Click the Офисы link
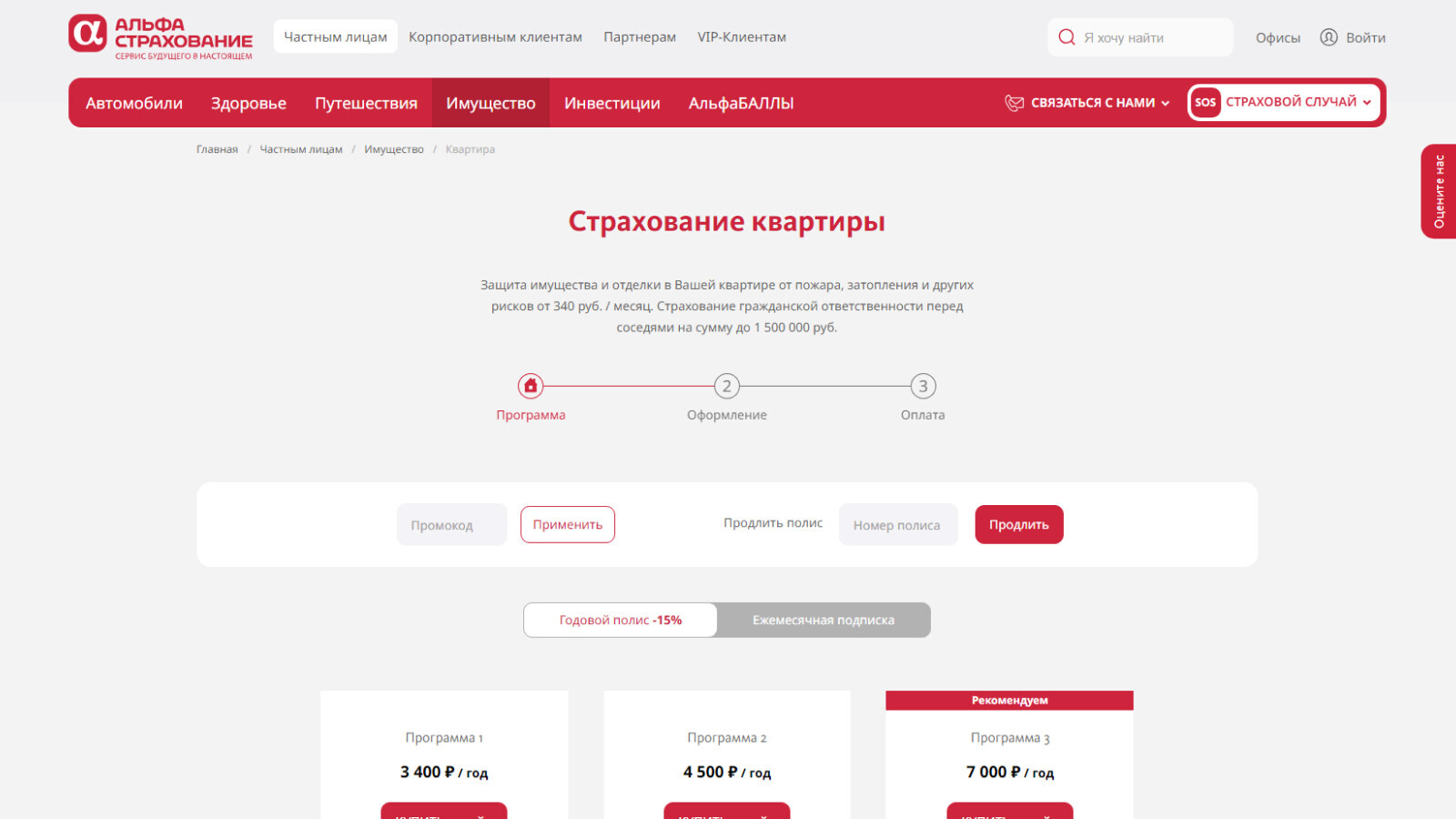Viewport: 1456px width, 819px height. pyautogui.click(x=1278, y=37)
